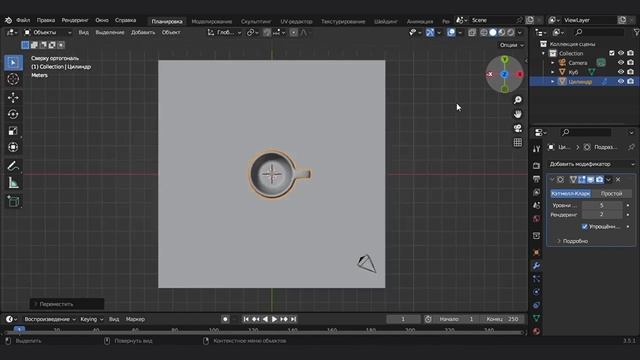
Task: Expand the Camera tree row arrow
Action: pos(553,62)
